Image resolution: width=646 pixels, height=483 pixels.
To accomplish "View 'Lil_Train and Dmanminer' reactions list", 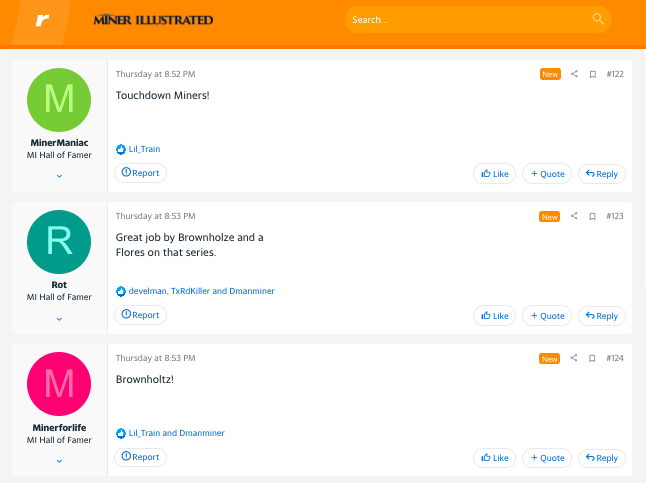I will 177,433.
